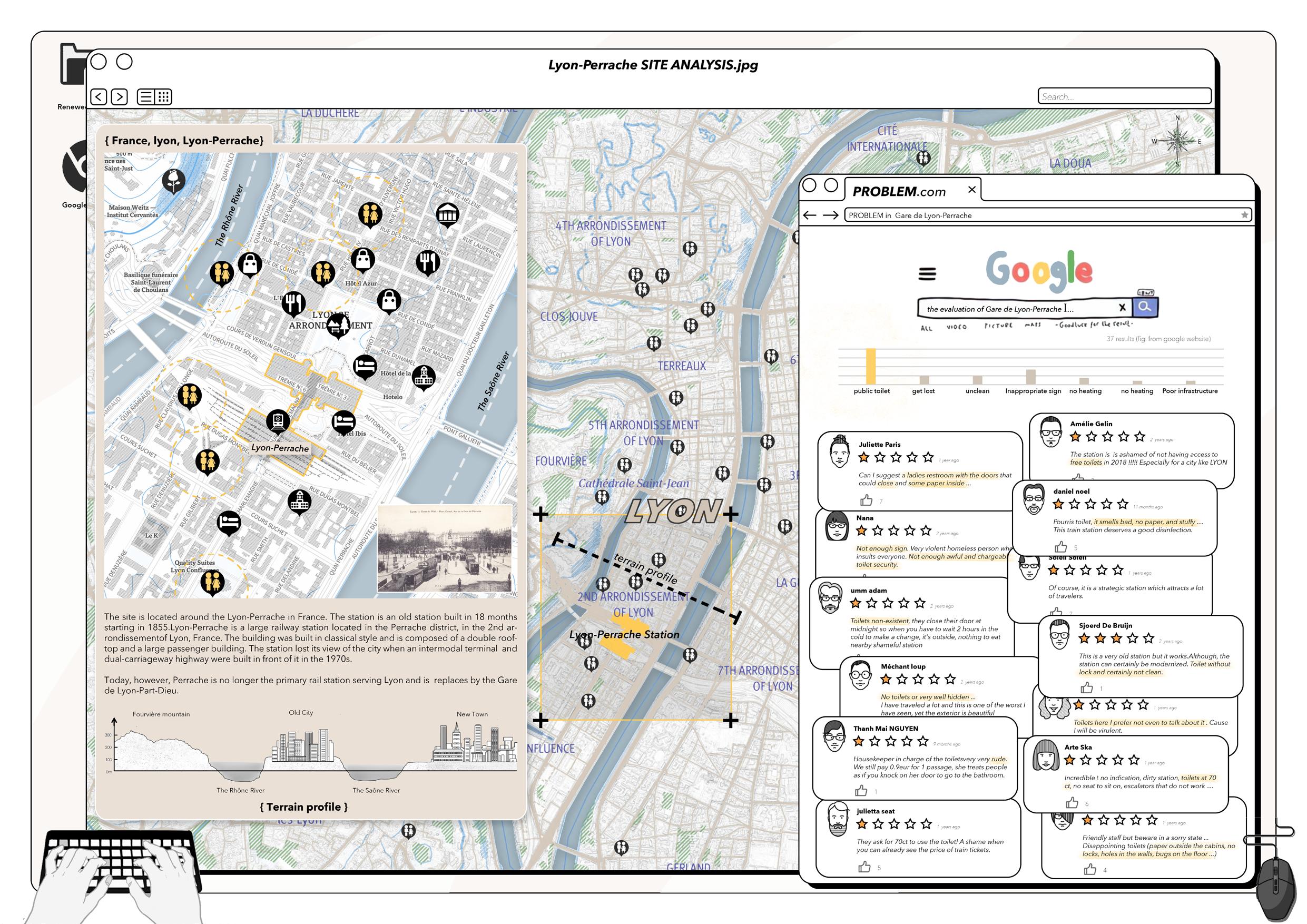Click the Nana reviewer name
This screenshot has height=924, width=1307.
pos(864,518)
